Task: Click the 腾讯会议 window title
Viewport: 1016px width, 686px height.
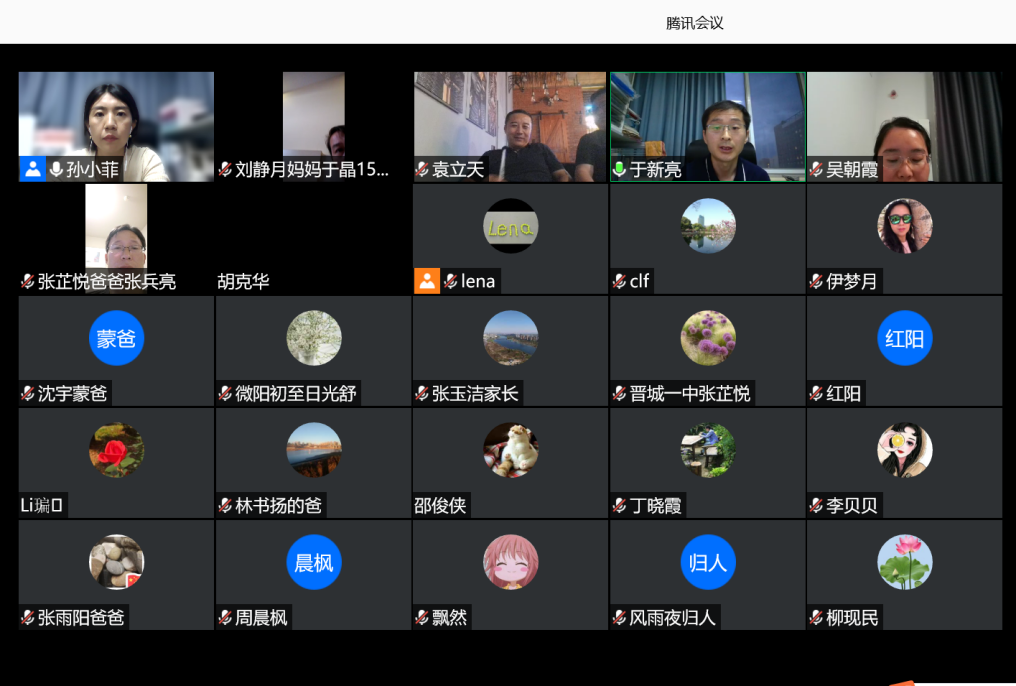Action: [695, 23]
